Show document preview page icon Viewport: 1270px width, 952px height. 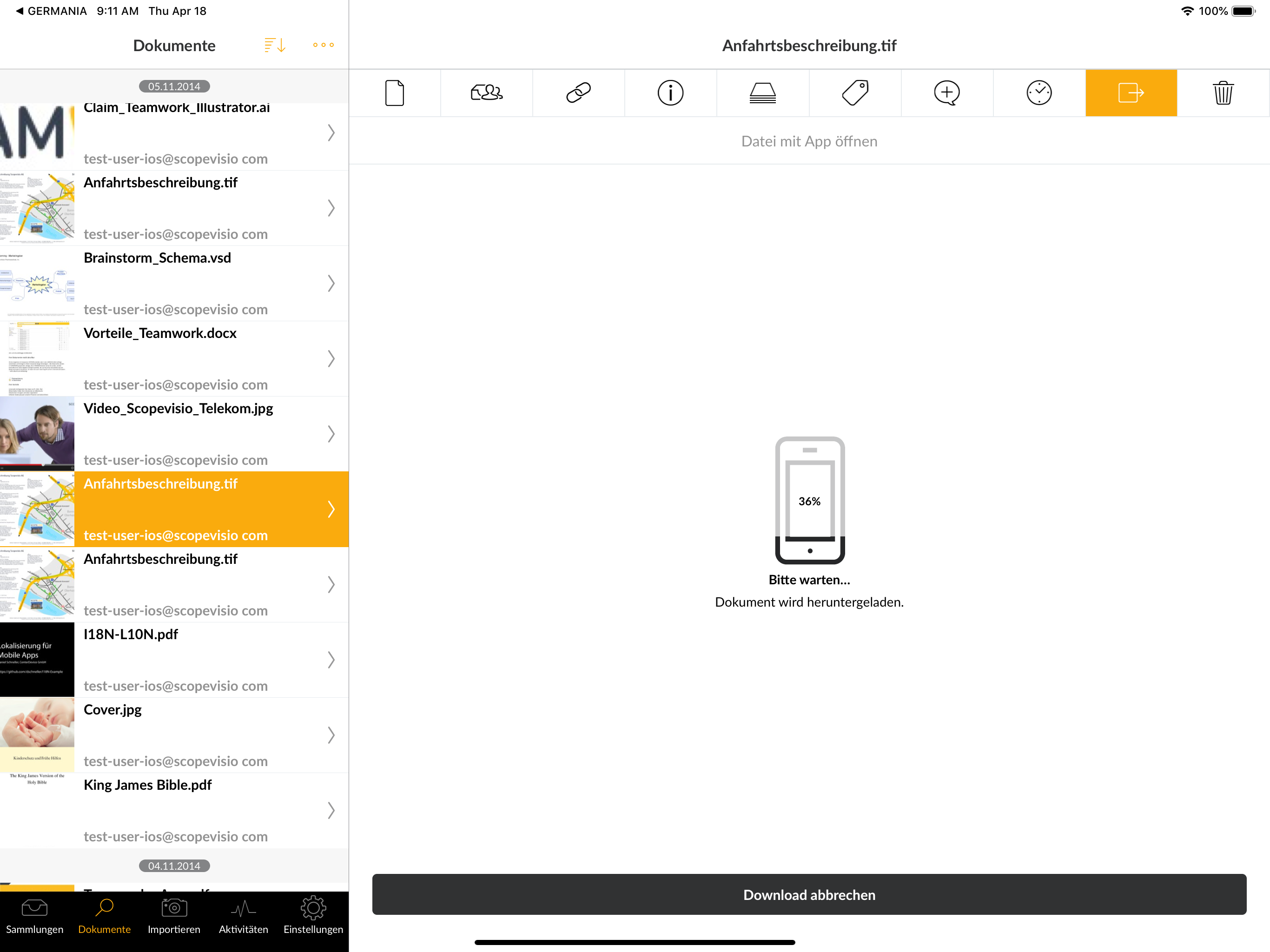pyautogui.click(x=395, y=93)
